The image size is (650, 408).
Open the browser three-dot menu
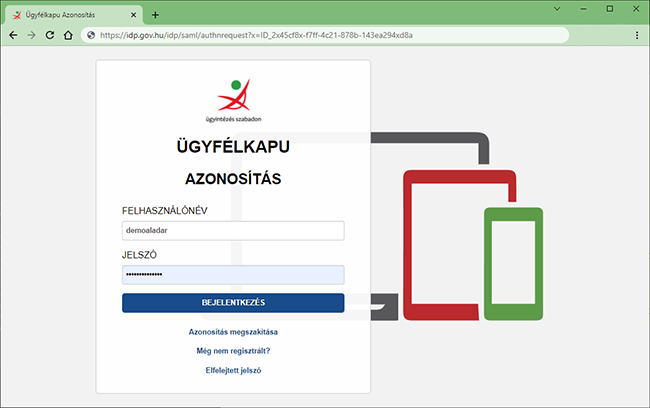point(637,35)
